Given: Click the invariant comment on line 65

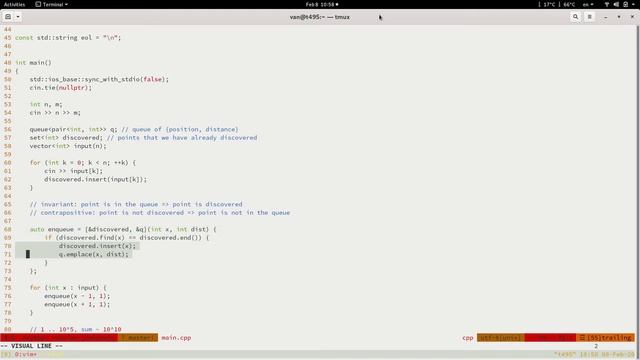Looking at the screenshot, I should (136, 204).
